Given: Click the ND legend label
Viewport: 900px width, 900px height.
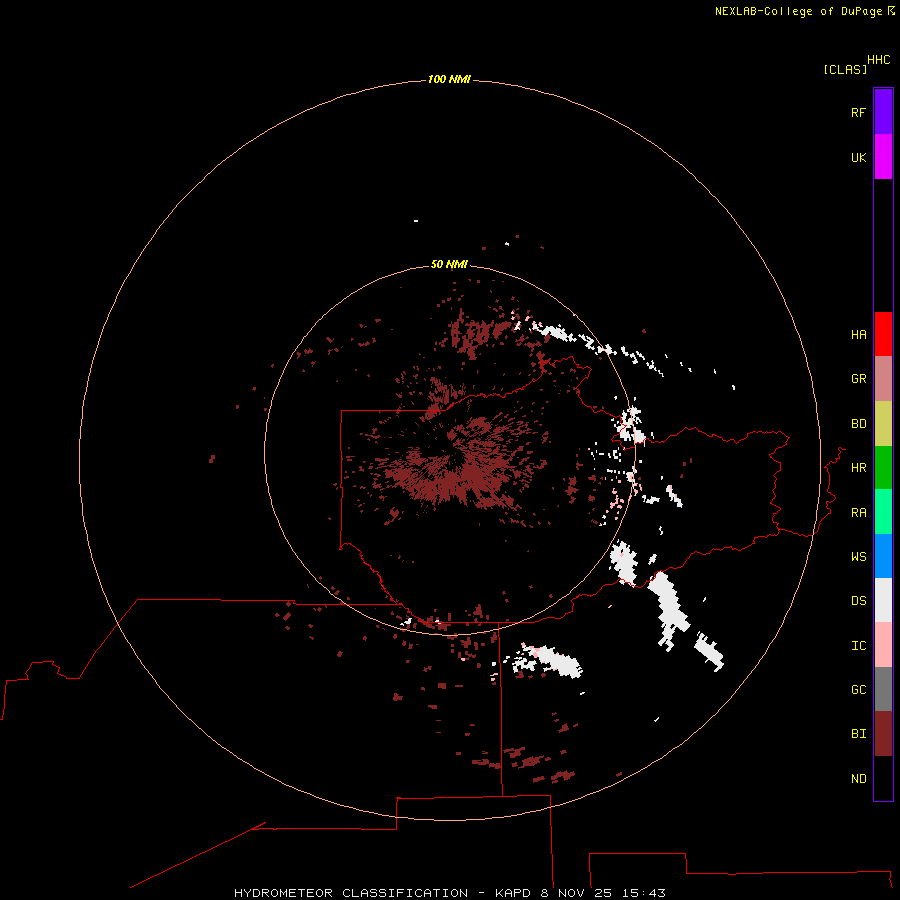Looking at the screenshot, I should [x=858, y=779].
